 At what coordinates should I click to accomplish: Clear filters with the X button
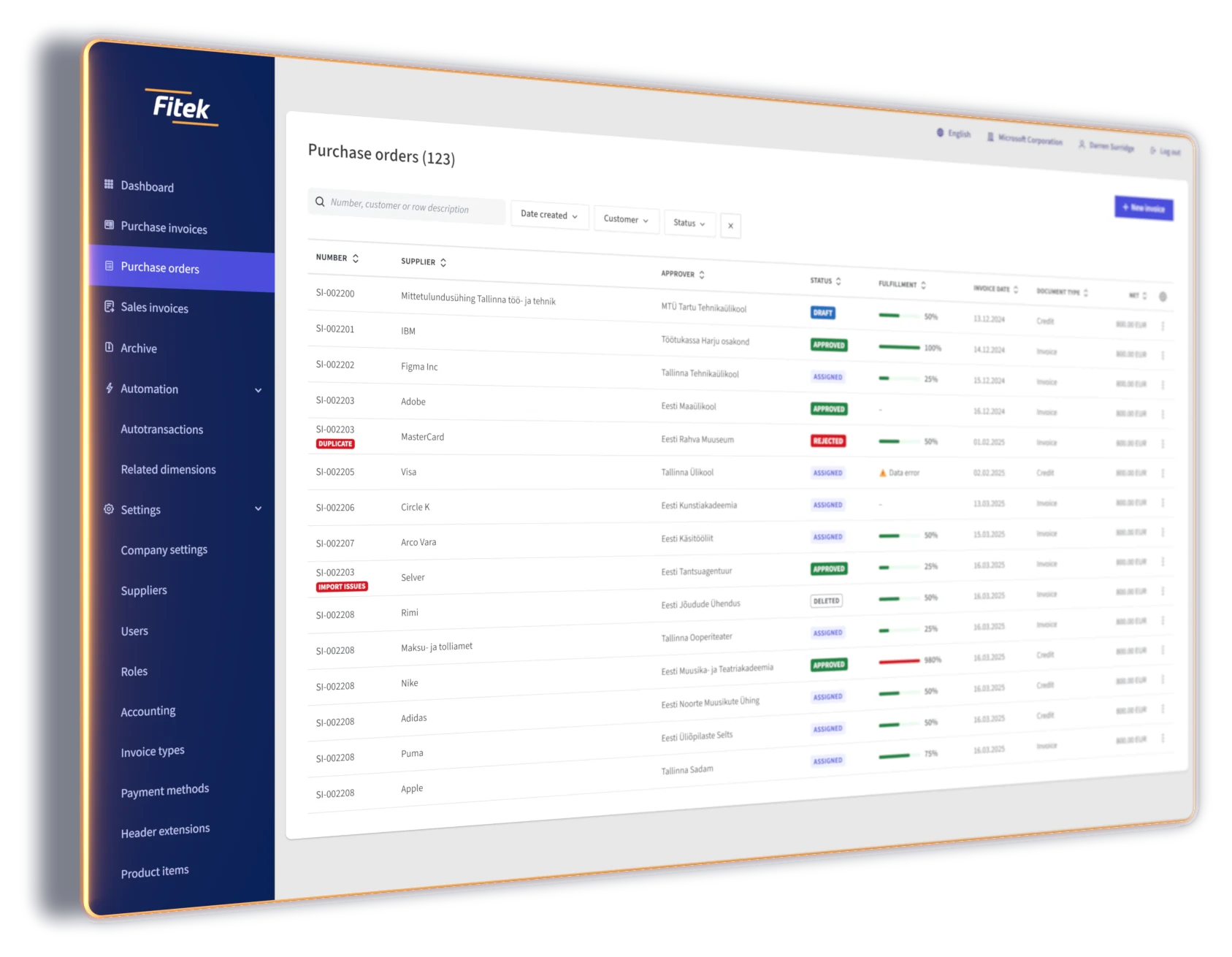730,226
